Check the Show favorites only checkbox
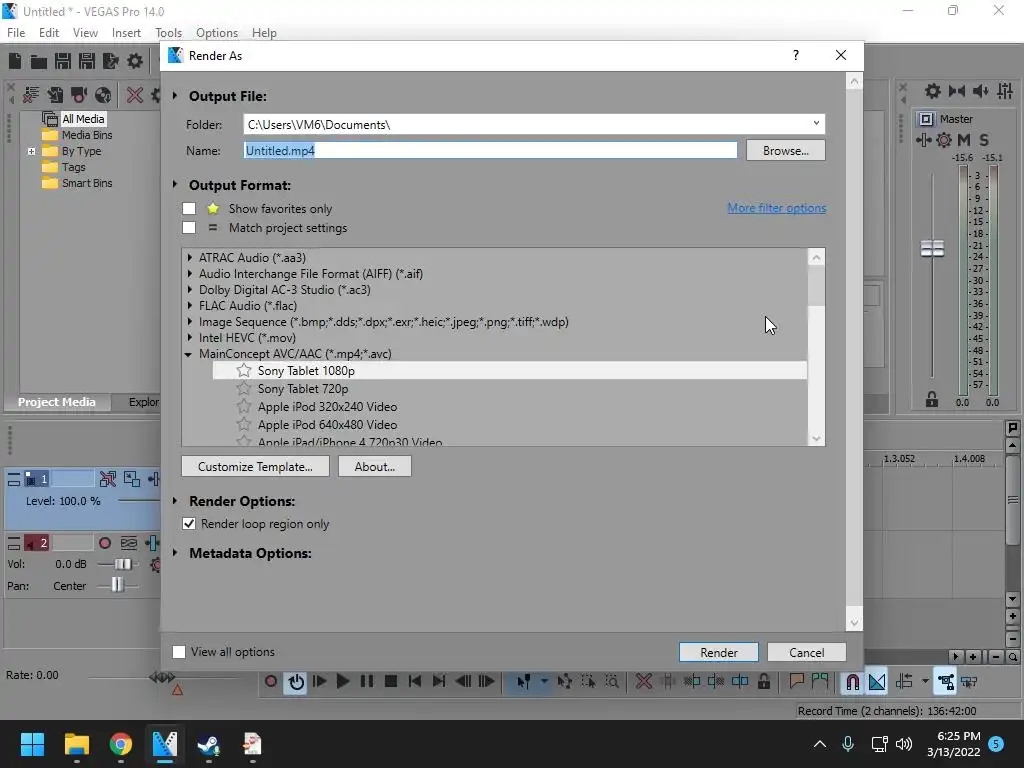Image resolution: width=1024 pixels, height=768 pixels. 189,208
